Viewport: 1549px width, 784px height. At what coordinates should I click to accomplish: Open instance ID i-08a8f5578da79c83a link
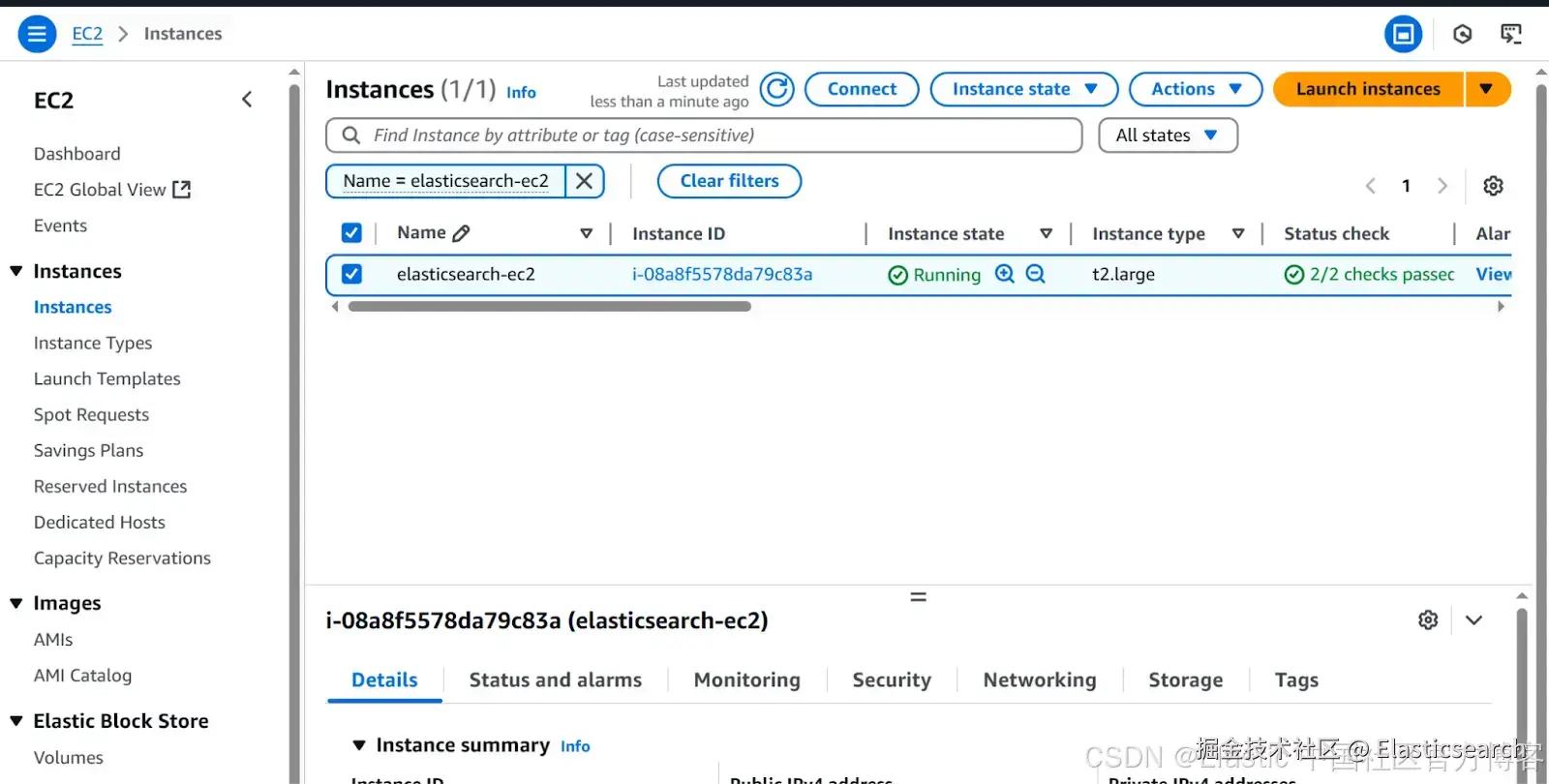[722, 274]
